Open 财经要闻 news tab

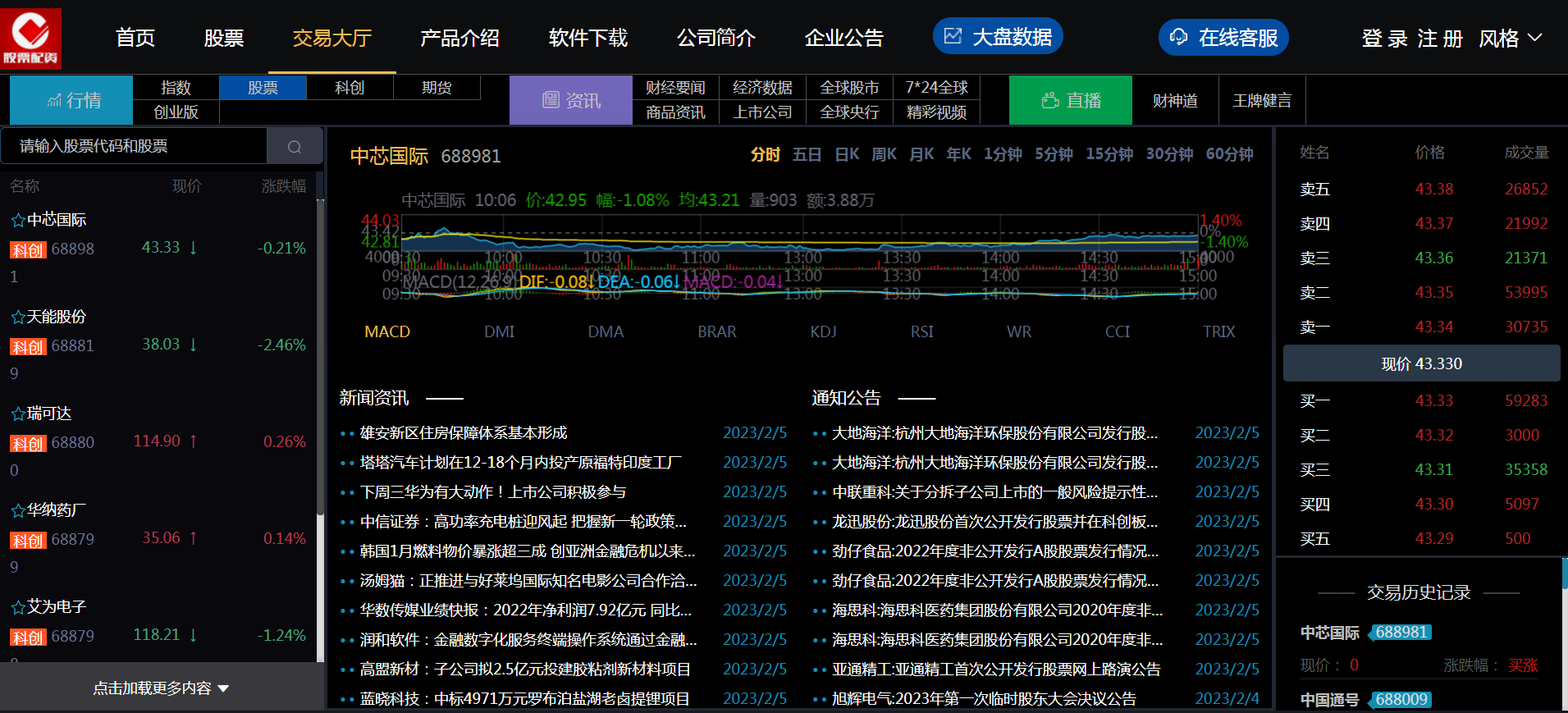pyautogui.click(x=676, y=88)
